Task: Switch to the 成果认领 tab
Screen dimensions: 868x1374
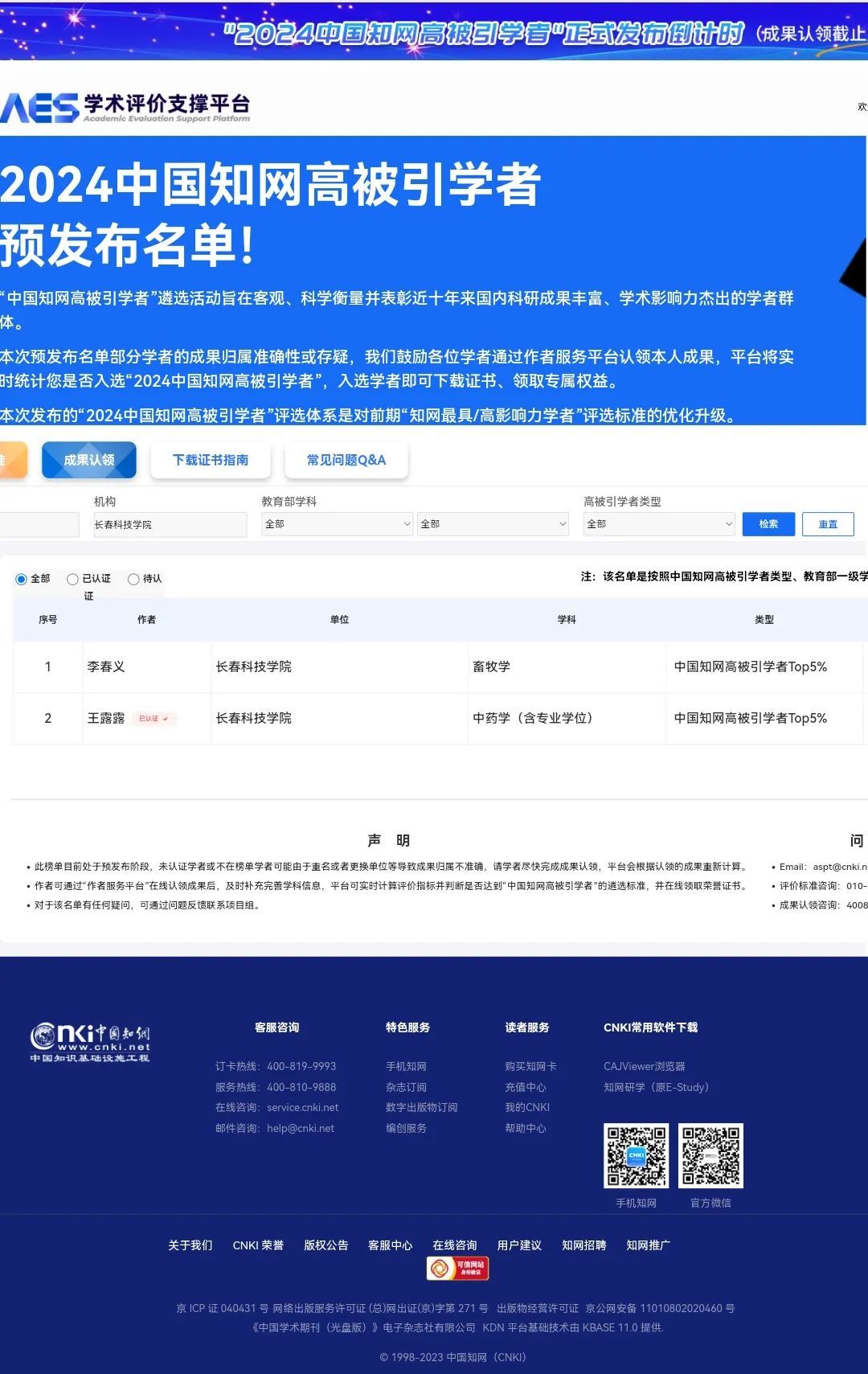Action: [x=89, y=460]
